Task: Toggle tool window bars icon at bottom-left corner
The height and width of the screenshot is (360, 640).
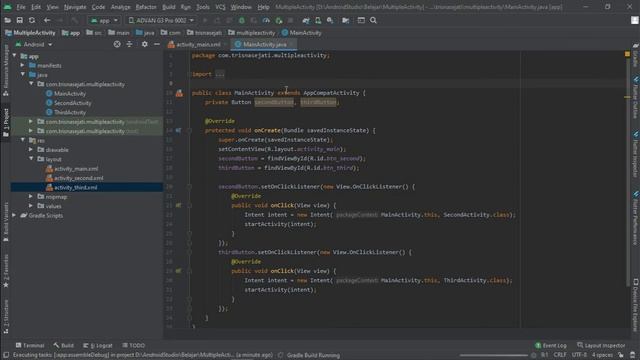Action: pyautogui.click(x=6, y=355)
